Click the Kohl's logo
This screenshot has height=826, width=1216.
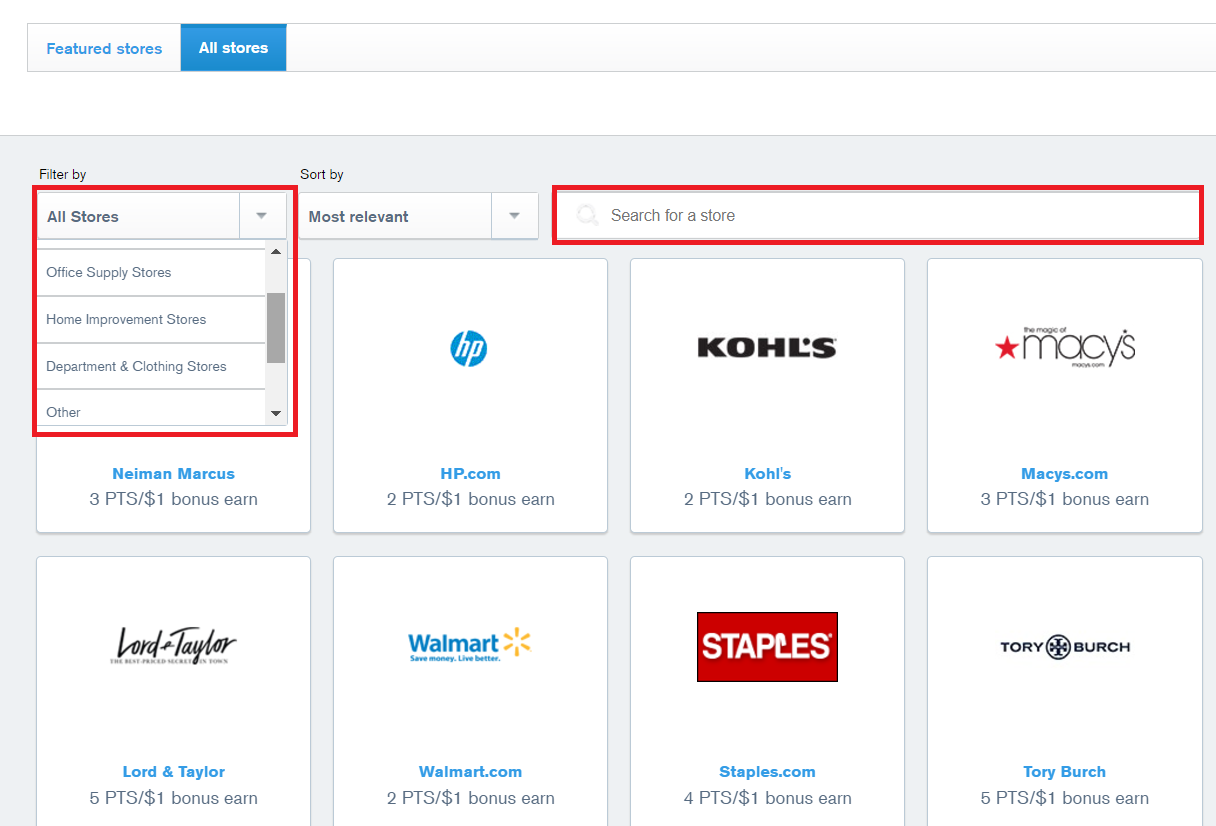pyautogui.click(x=767, y=347)
